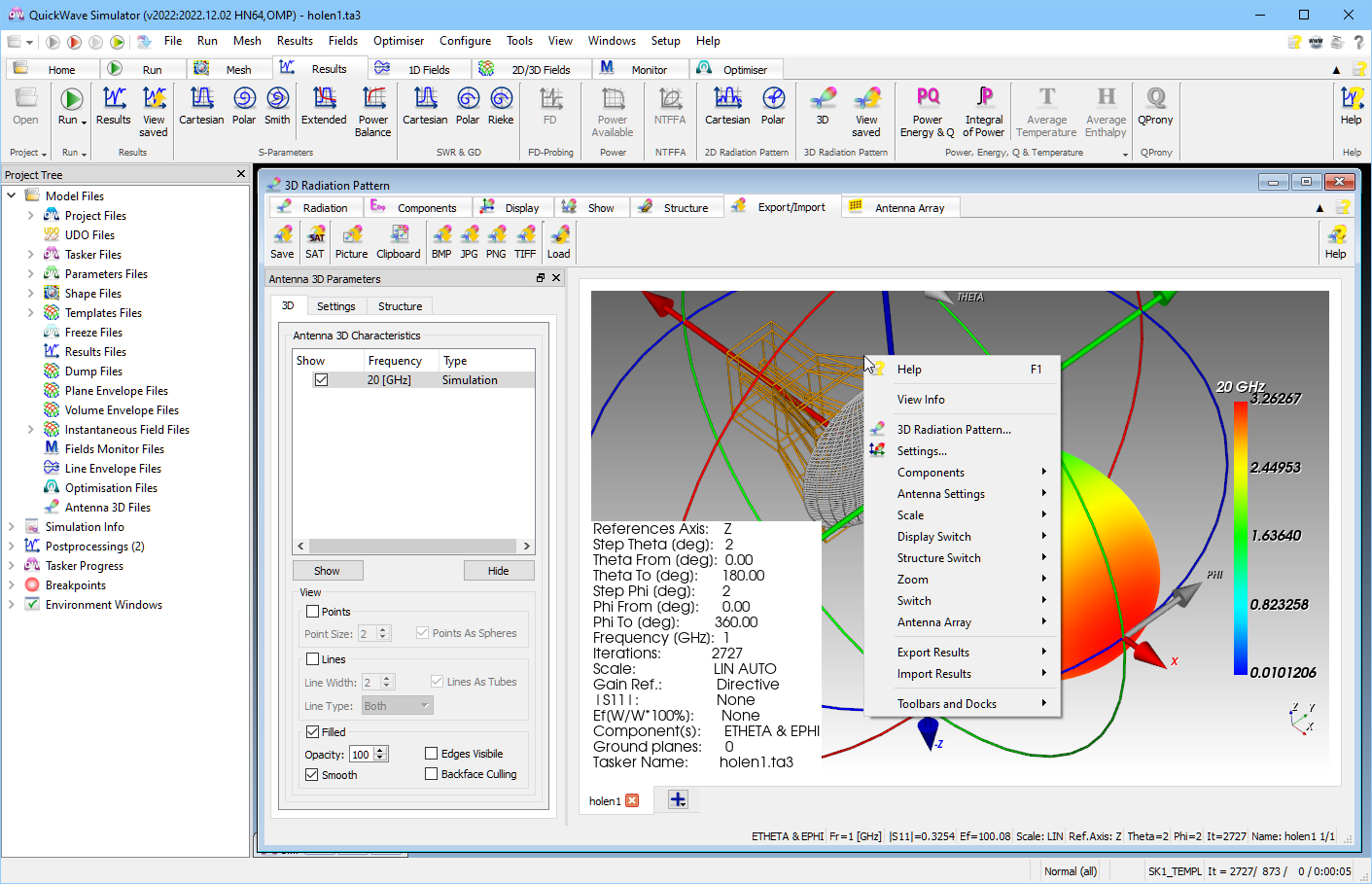
Task: Export the view as JPG
Action: point(470,242)
